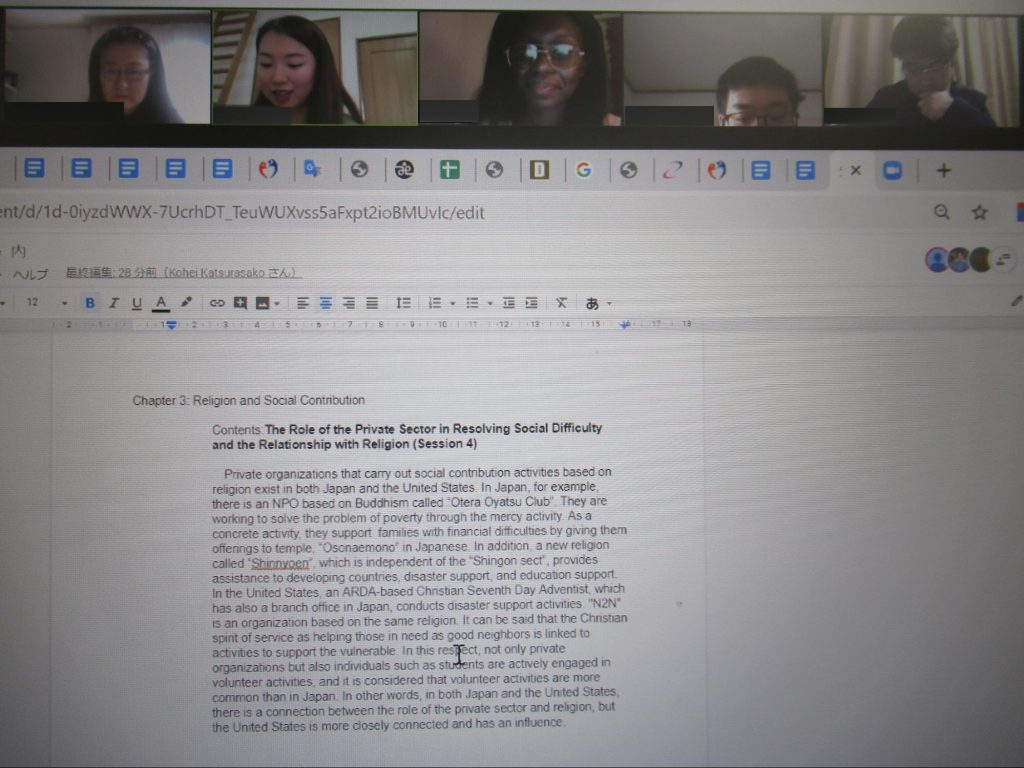Open the ヘルプ (Help) menu
The image size is (1024, 768).
click(30, 274)
